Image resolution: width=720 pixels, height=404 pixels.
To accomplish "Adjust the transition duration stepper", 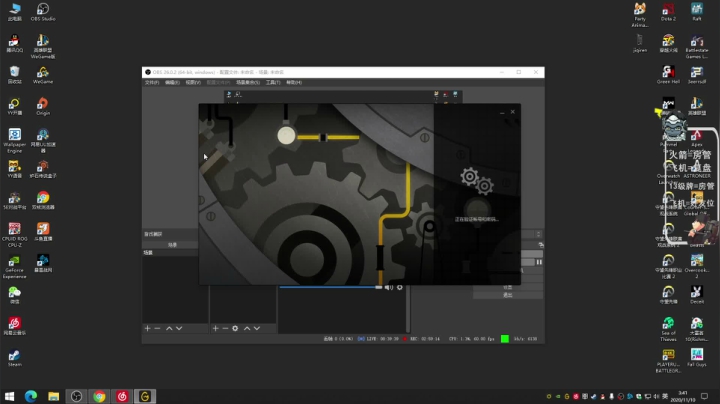I will click(x=539, y=234).
